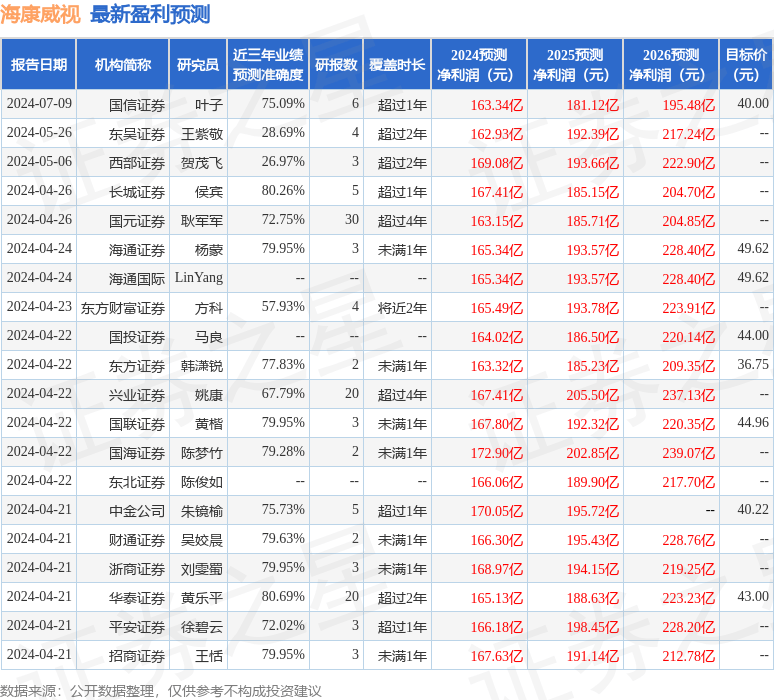Click researcher name 韩潇锐

point(202,366)
